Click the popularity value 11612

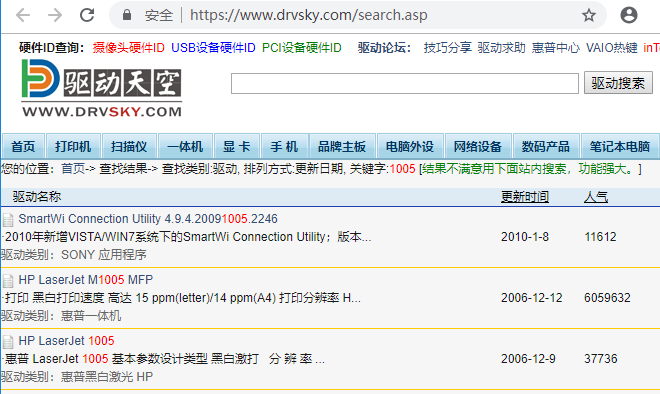click(600, 237)
